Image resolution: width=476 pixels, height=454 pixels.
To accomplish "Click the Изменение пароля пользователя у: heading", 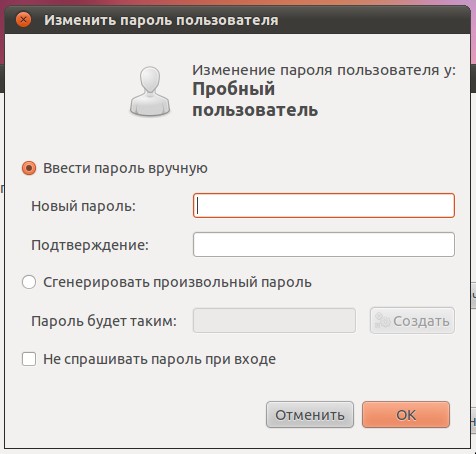I will [324, 70].
